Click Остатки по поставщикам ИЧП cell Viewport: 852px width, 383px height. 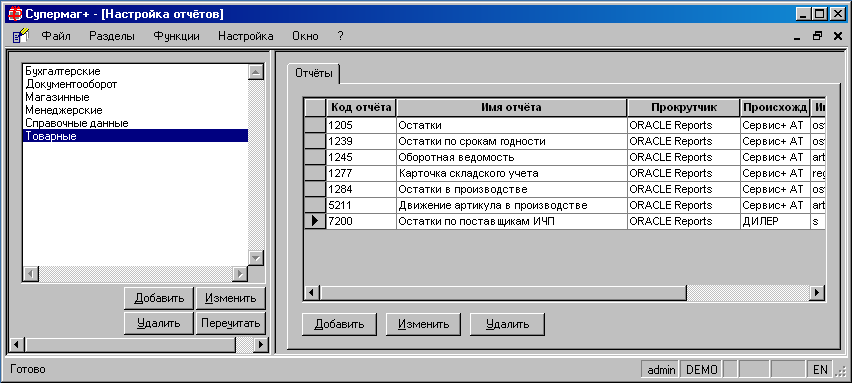512,222
